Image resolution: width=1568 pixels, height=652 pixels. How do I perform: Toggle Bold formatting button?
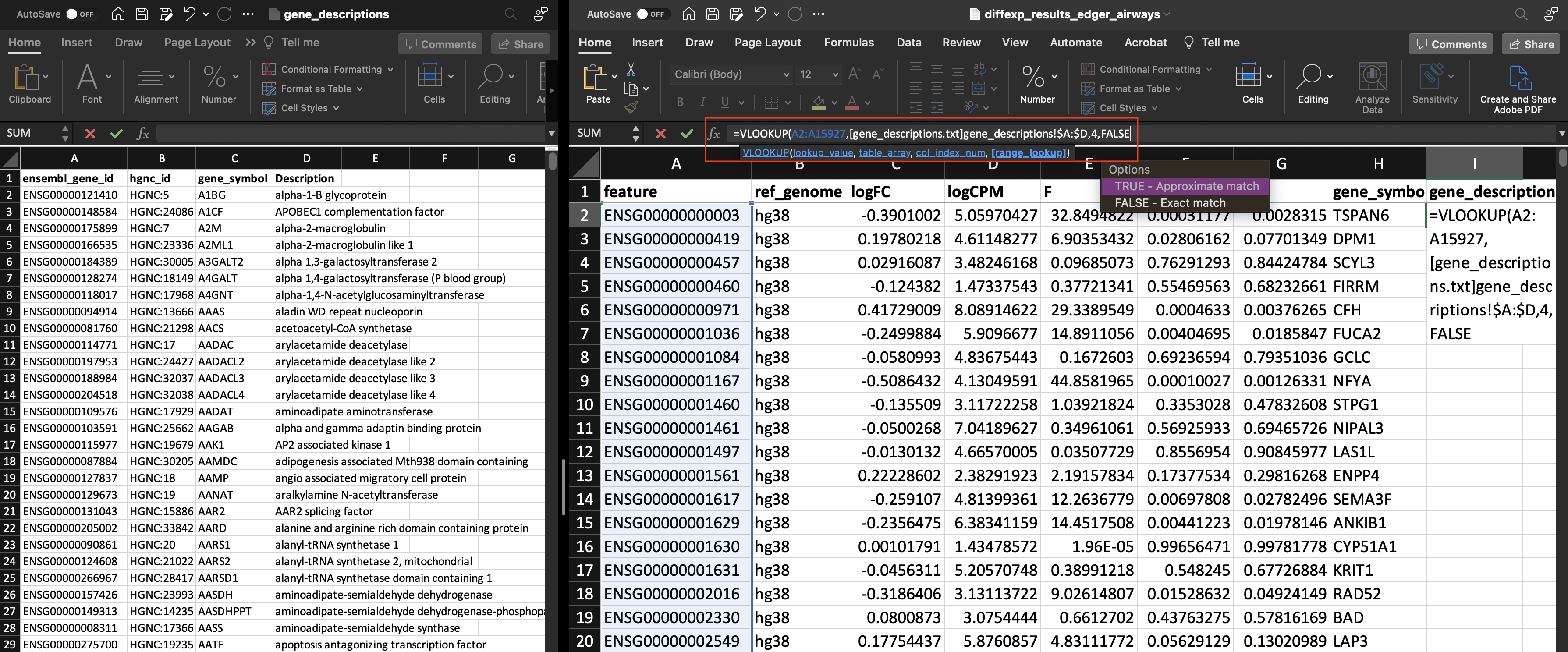(x=680, y=102)
